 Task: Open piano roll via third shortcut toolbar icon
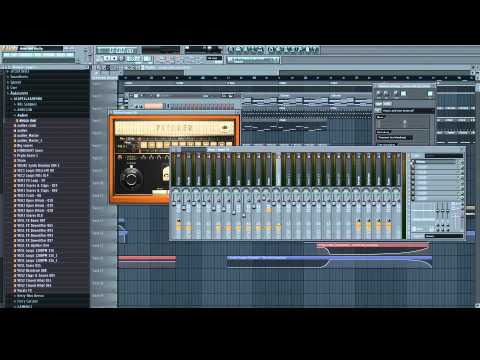coord(246,50)
